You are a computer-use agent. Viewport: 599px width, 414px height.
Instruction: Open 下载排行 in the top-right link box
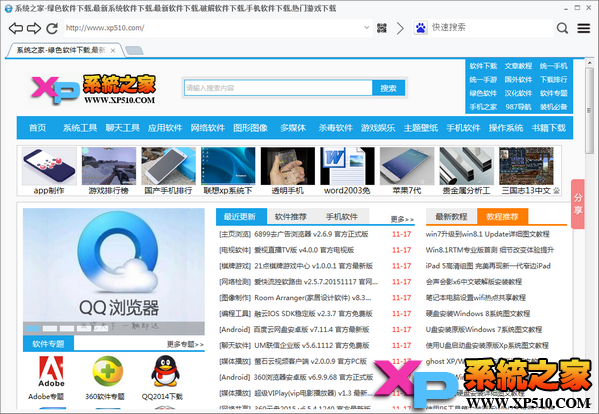pyautogui.click(x=554, y=79)
